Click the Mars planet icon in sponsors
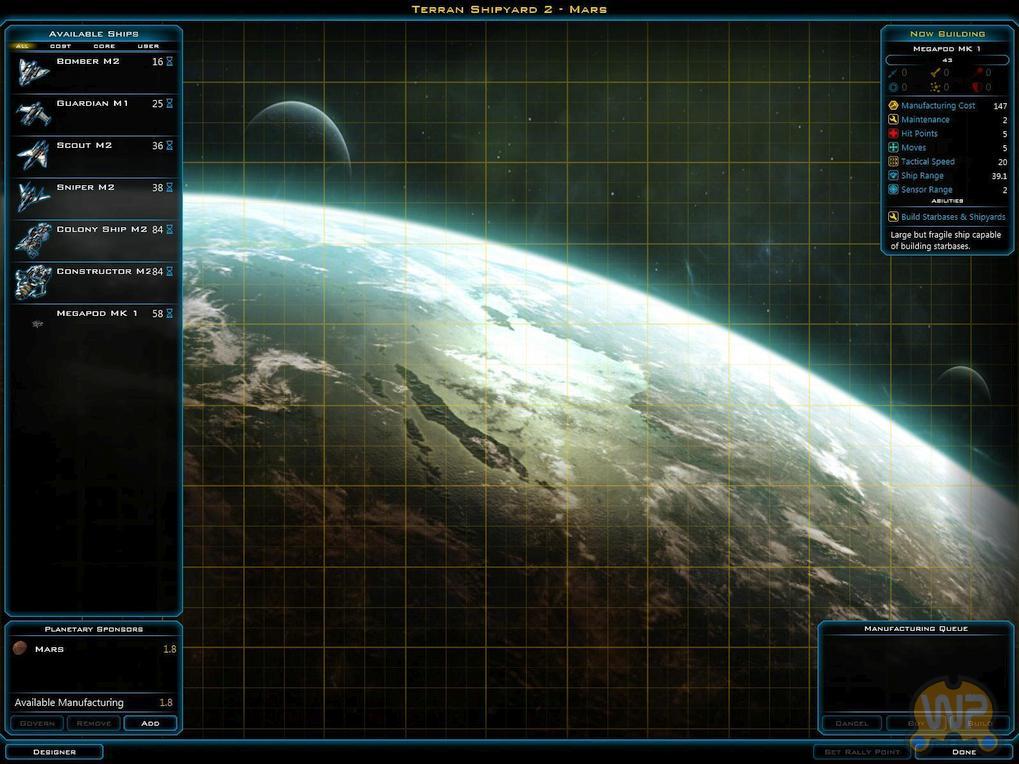The height and width of the screenshot is (764, 1019). click(x=20, y=649)
